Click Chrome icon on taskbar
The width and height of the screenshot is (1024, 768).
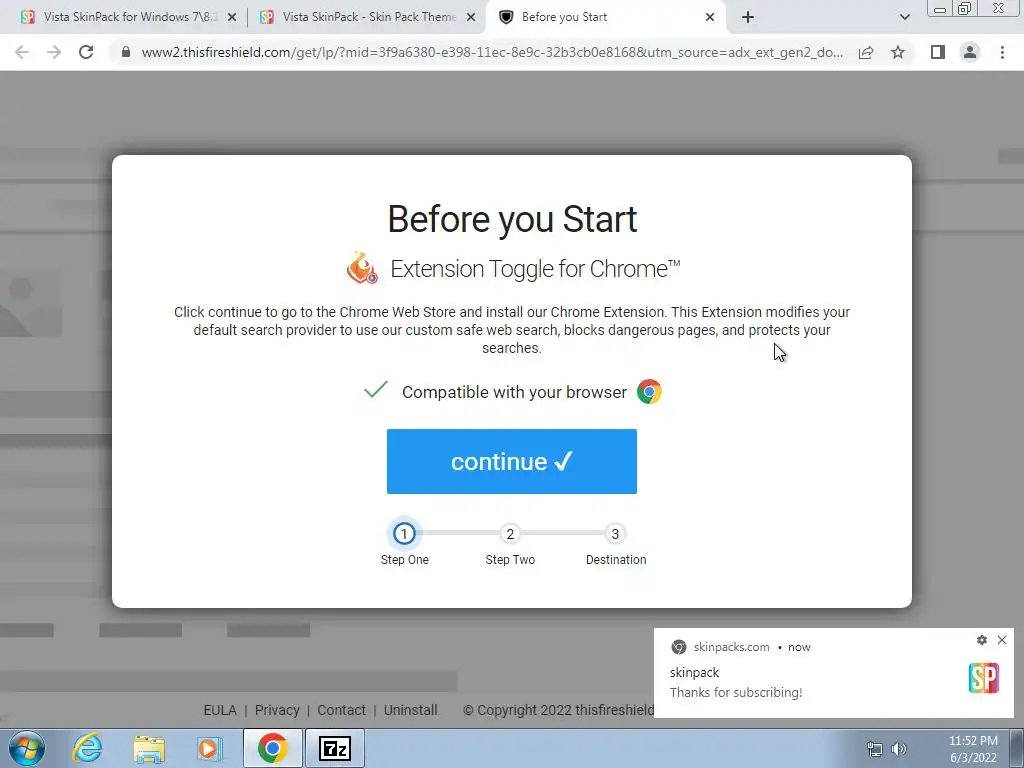pyautogui.click(x=272, y=748)
